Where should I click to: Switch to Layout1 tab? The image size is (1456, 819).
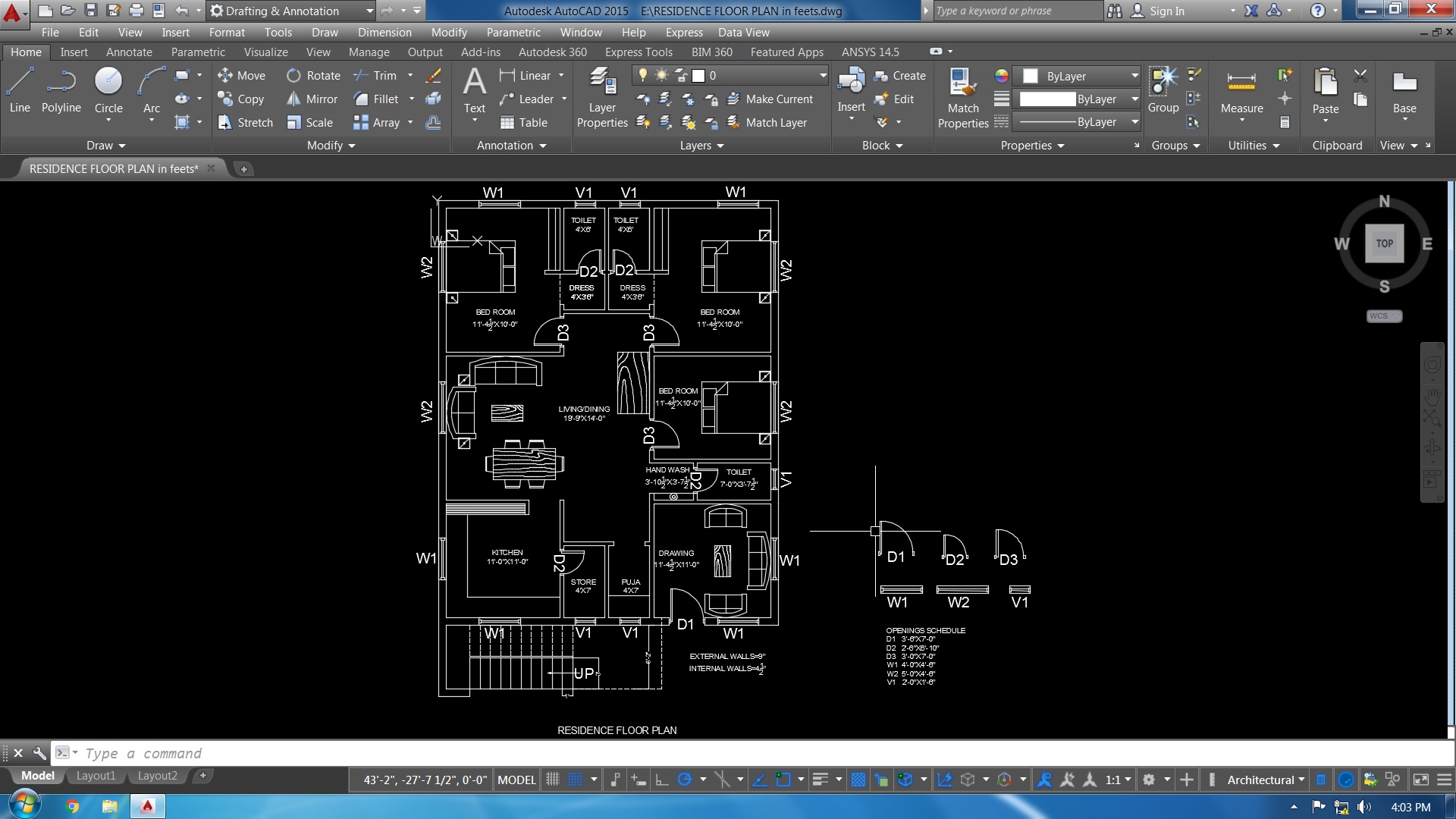click(96, 776)
